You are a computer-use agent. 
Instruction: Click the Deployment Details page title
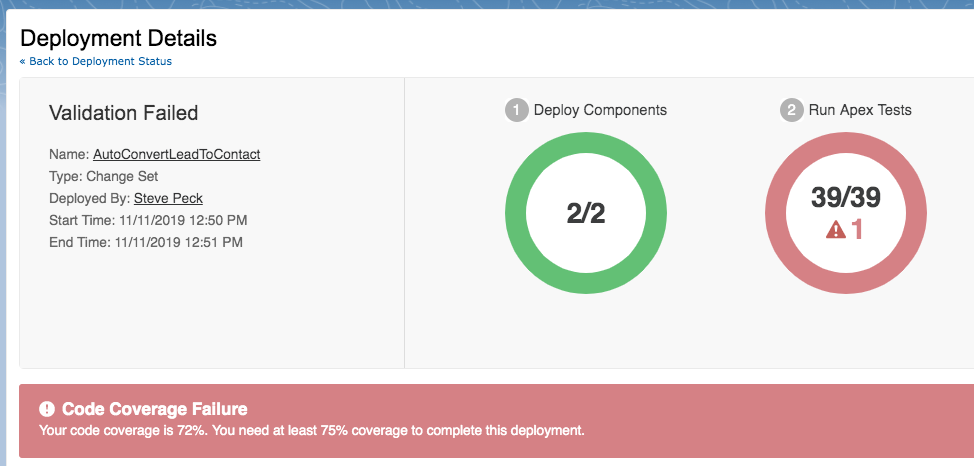click(x=118, y=39)
